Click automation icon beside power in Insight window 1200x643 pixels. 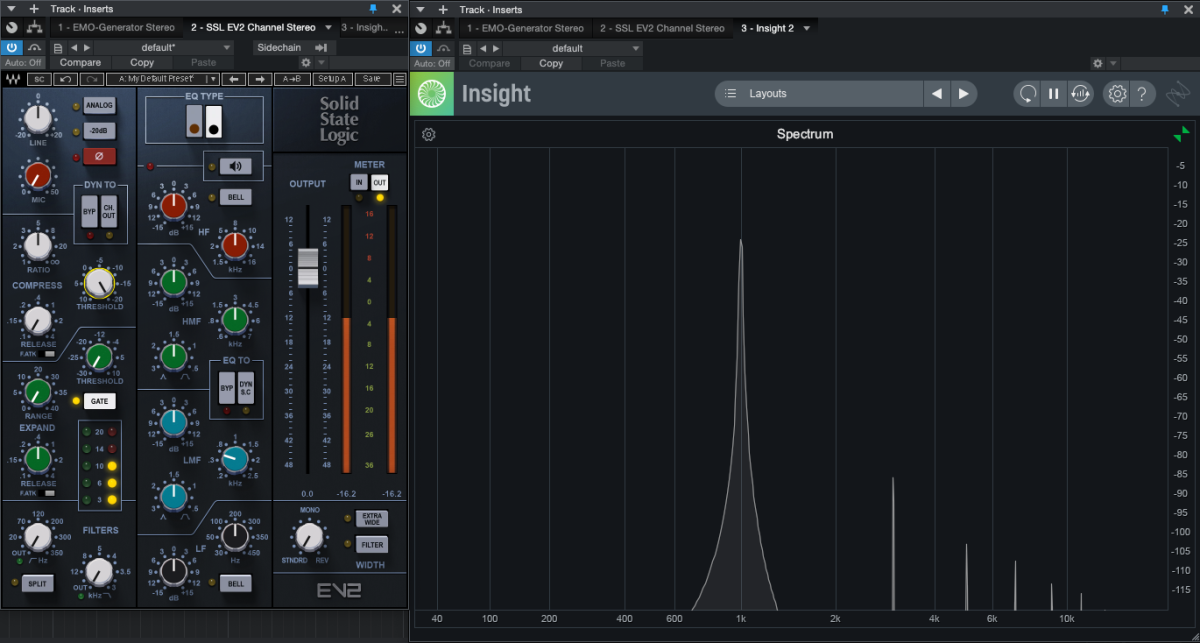coord(443,48)
